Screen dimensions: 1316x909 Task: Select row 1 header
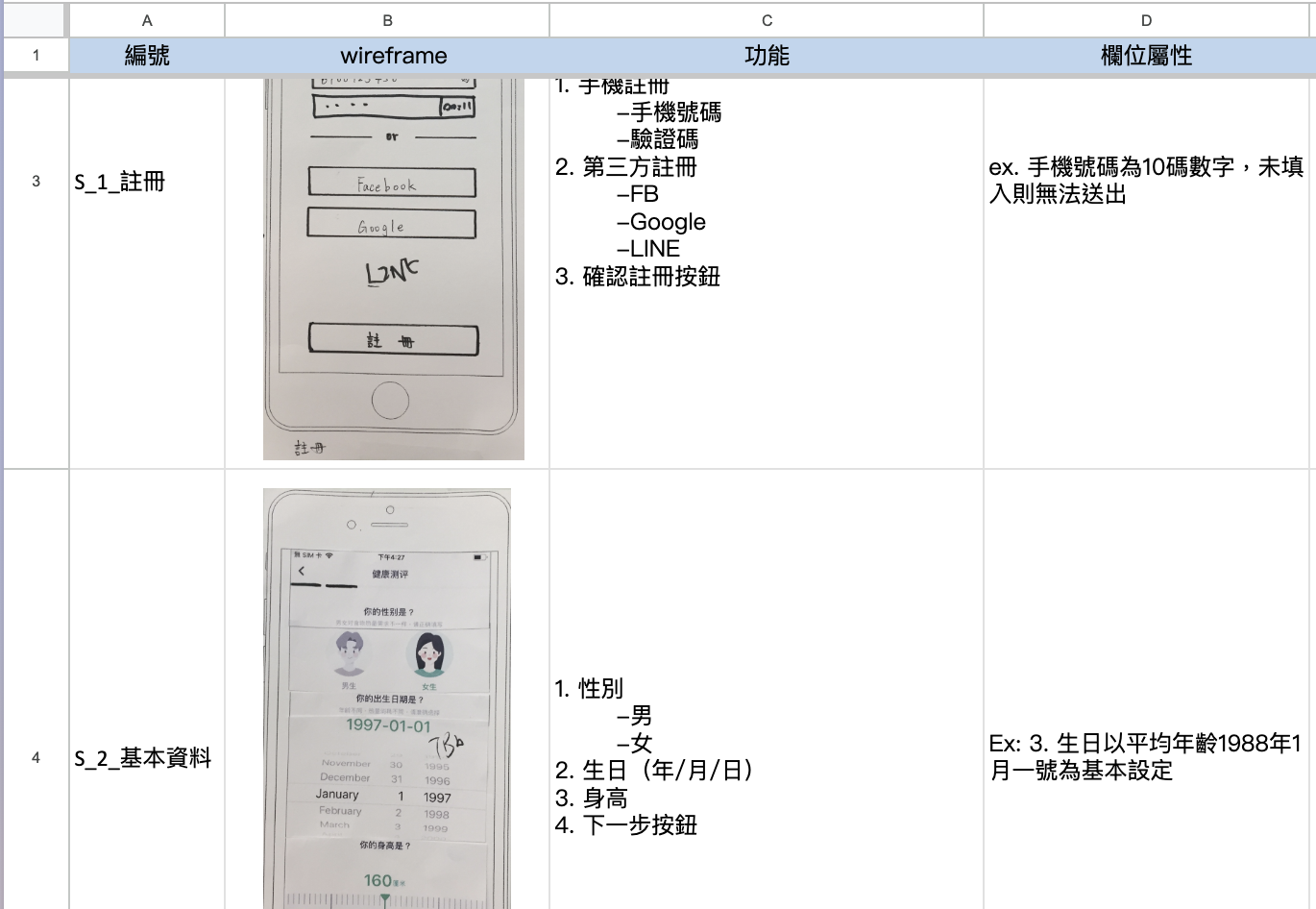click(x=36, y=55)
